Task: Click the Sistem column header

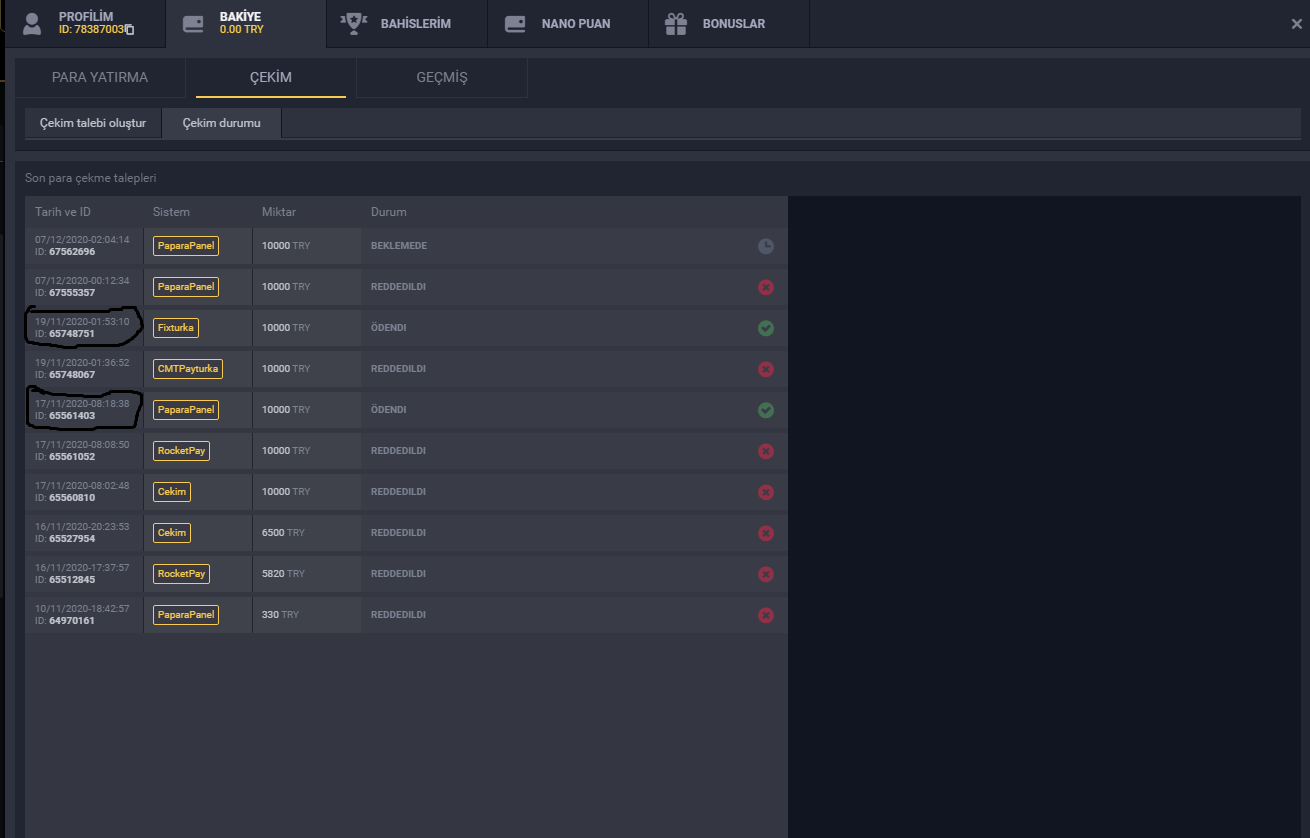Action: (171, 212)
